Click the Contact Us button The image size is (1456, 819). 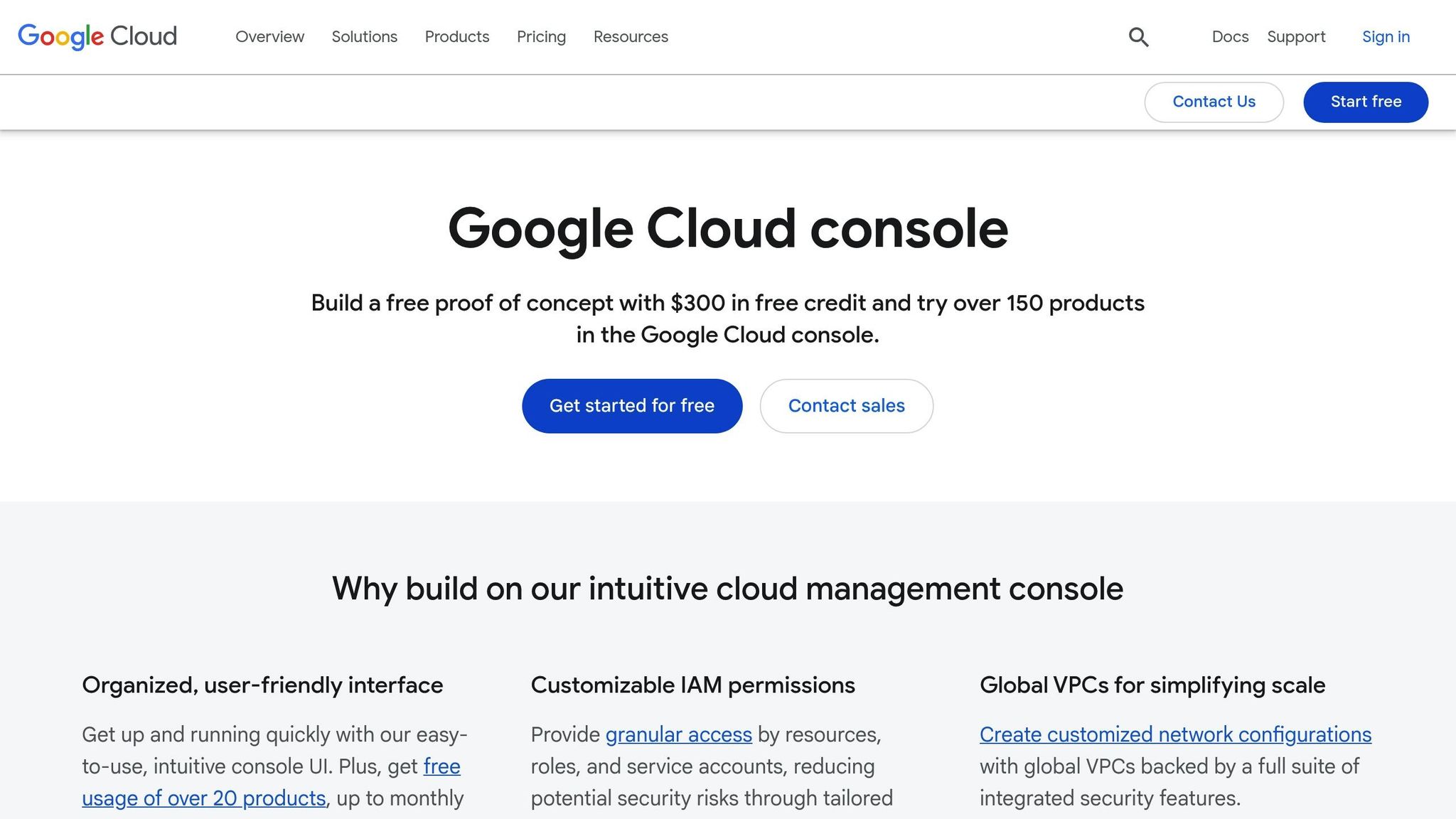point(1214,102)
